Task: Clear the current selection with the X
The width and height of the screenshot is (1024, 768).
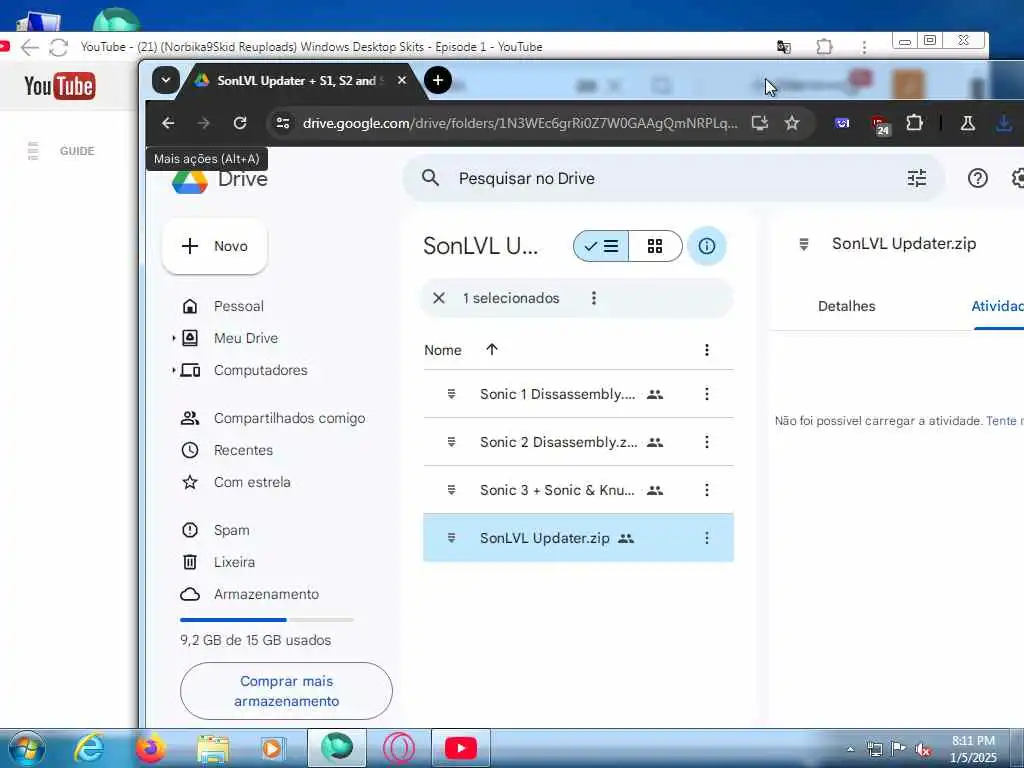Action: [x=439, y=298]
